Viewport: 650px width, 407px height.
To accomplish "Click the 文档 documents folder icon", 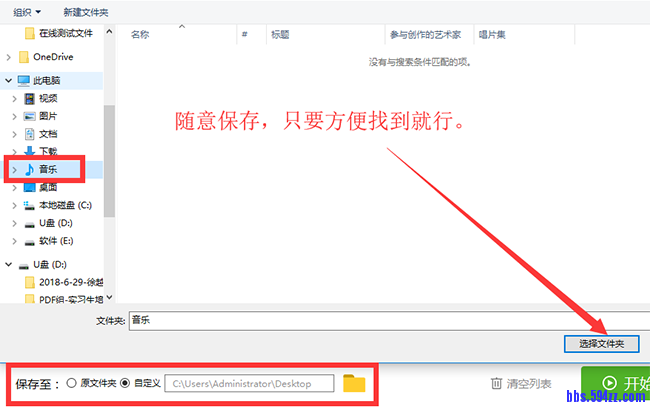I will (x=30, y=134).
